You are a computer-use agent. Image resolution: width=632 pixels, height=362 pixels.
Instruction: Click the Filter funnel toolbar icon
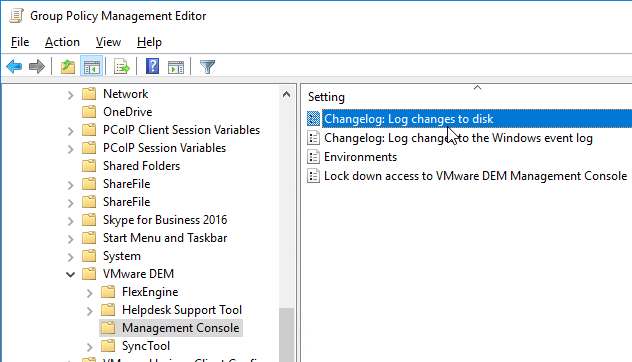tap(207, 67)
